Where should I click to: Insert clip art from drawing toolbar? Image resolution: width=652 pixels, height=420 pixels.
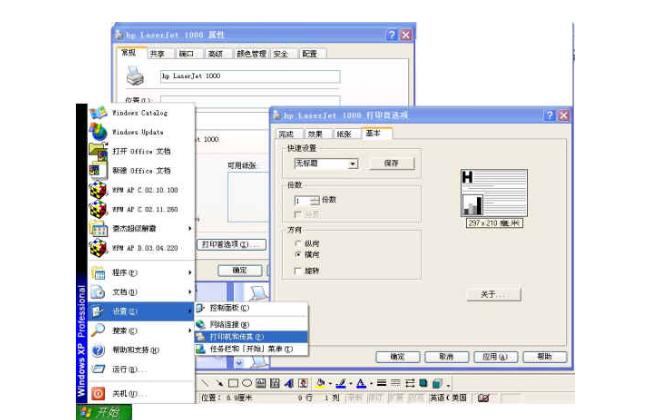tap(304, 383)
